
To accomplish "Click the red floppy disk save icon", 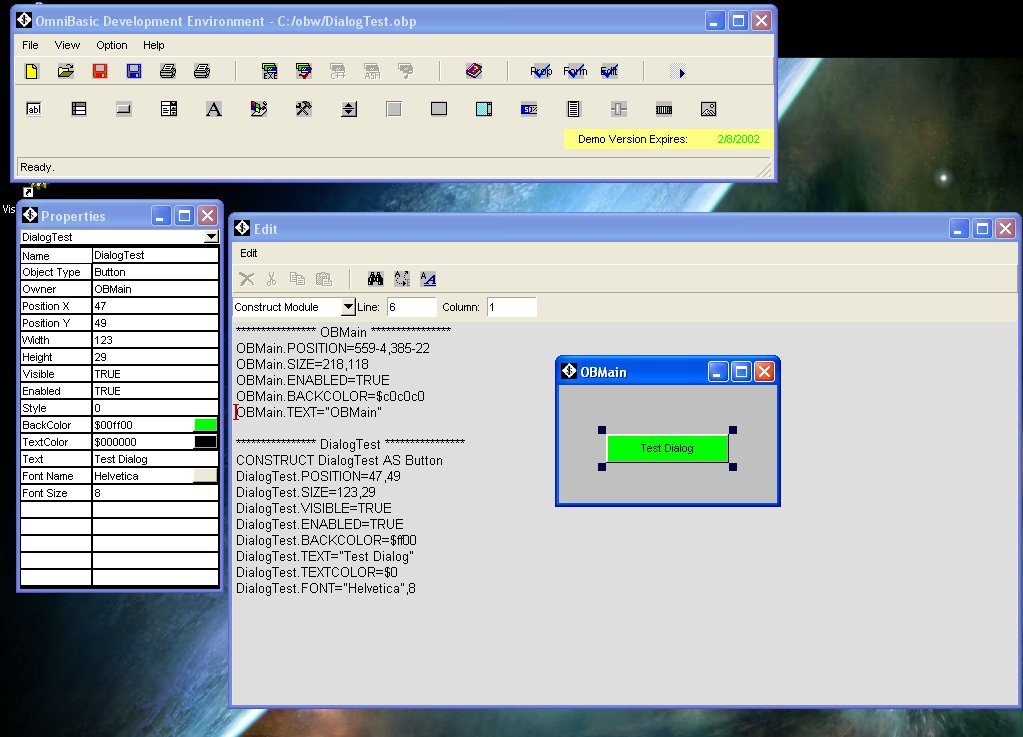I will click(100, 71).
